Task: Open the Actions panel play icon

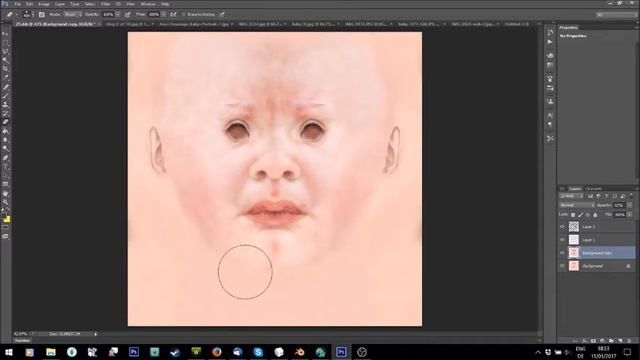Action: [550, 42]
